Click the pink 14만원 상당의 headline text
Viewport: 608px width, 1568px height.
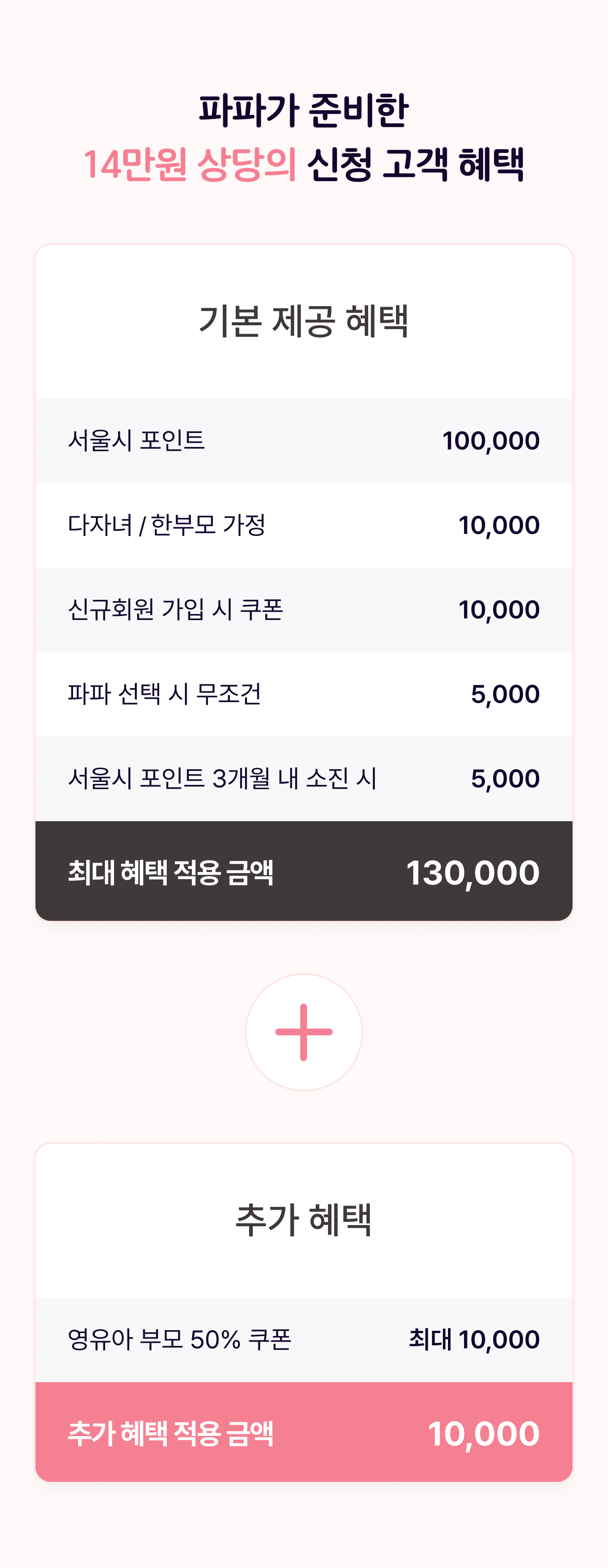point(190,164)
